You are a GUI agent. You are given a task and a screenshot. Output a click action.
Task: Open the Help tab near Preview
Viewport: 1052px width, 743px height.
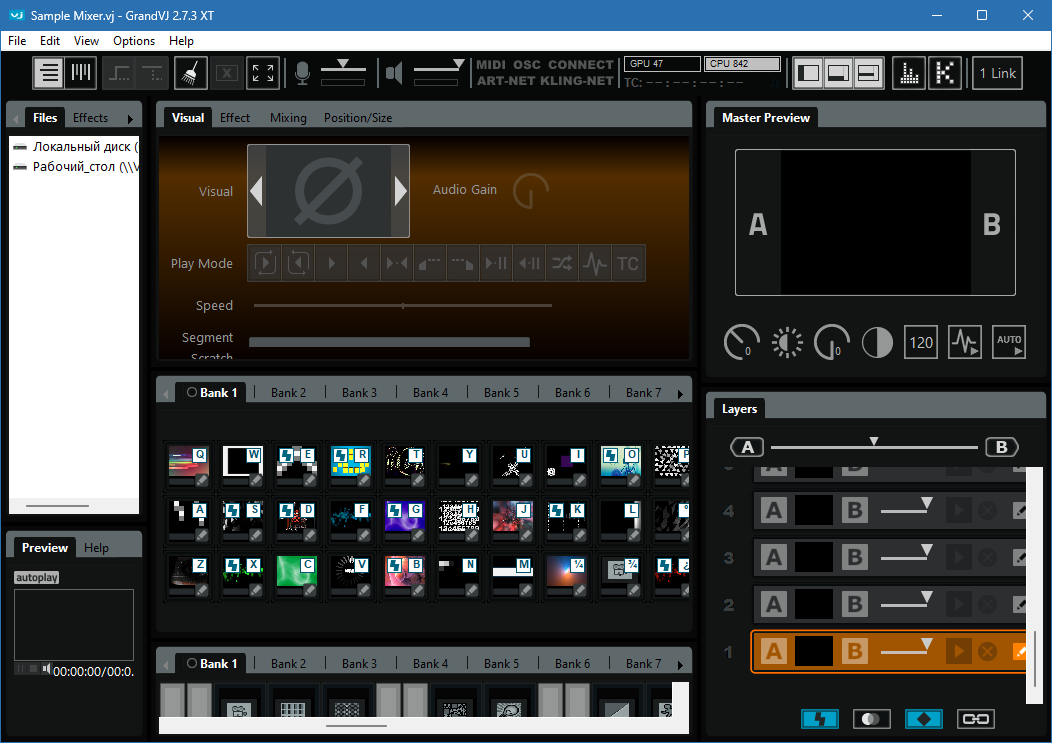tap(96, 548)
